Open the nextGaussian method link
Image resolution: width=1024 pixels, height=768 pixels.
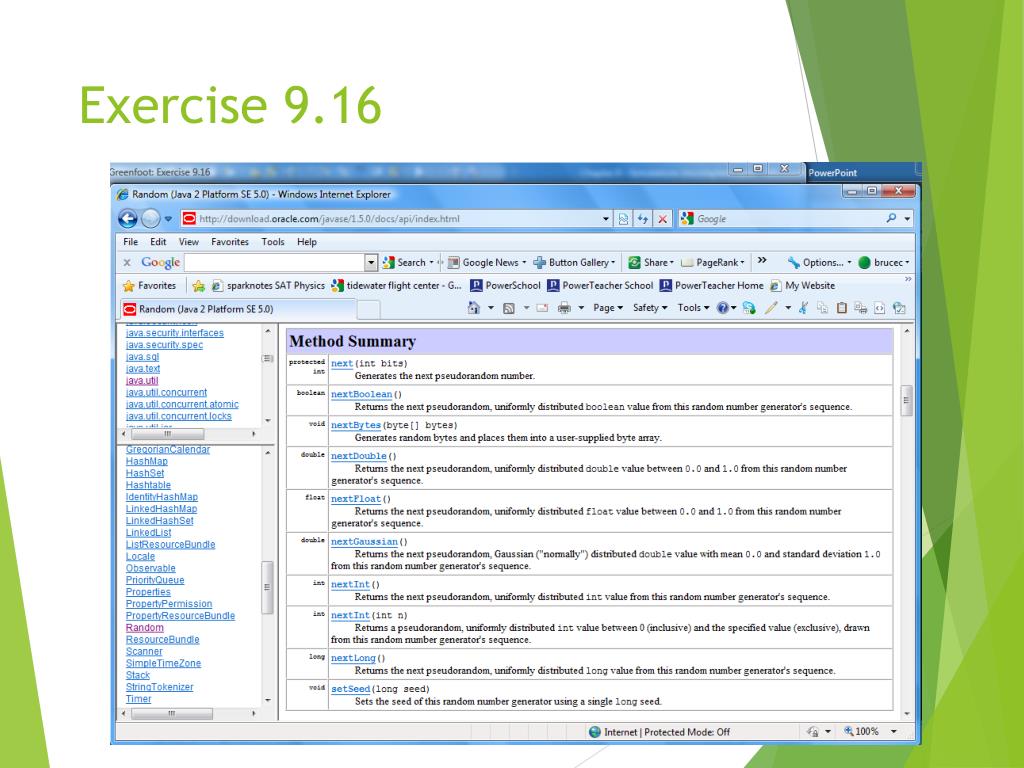coord(364,542)
